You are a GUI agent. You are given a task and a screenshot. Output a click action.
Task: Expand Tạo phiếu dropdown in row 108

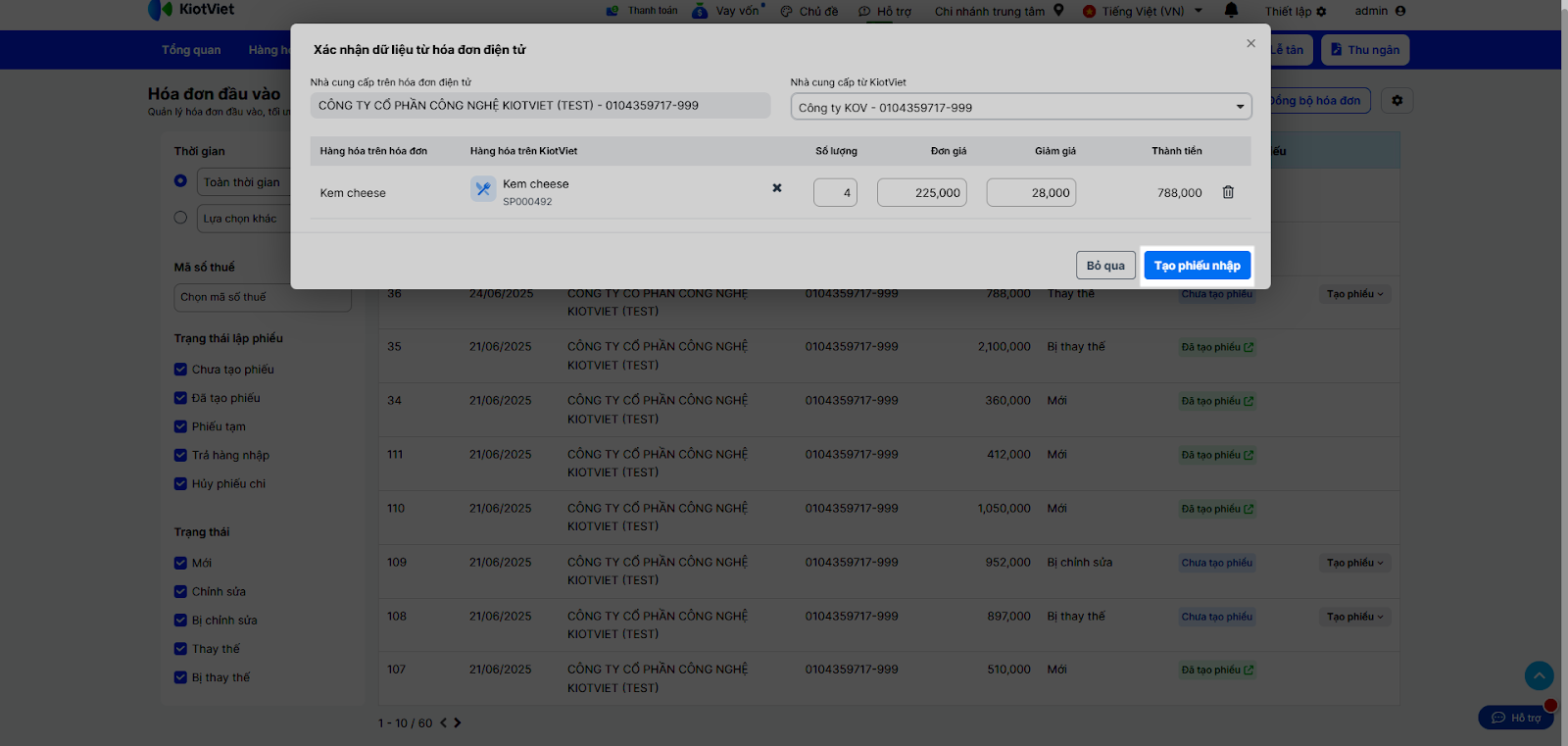(x=1355, y=617)
